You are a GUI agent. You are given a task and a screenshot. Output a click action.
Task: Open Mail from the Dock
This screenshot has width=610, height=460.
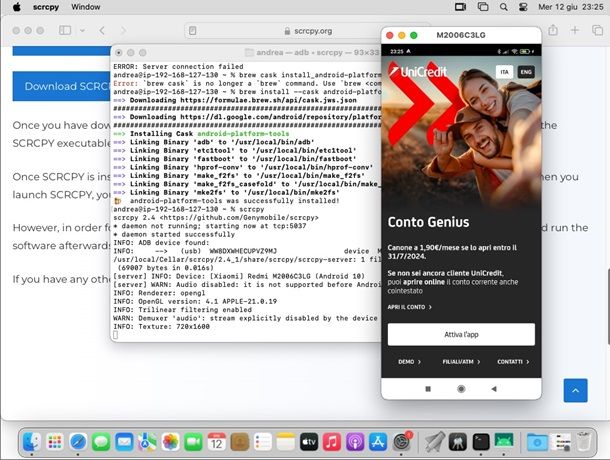coord(124,442)
